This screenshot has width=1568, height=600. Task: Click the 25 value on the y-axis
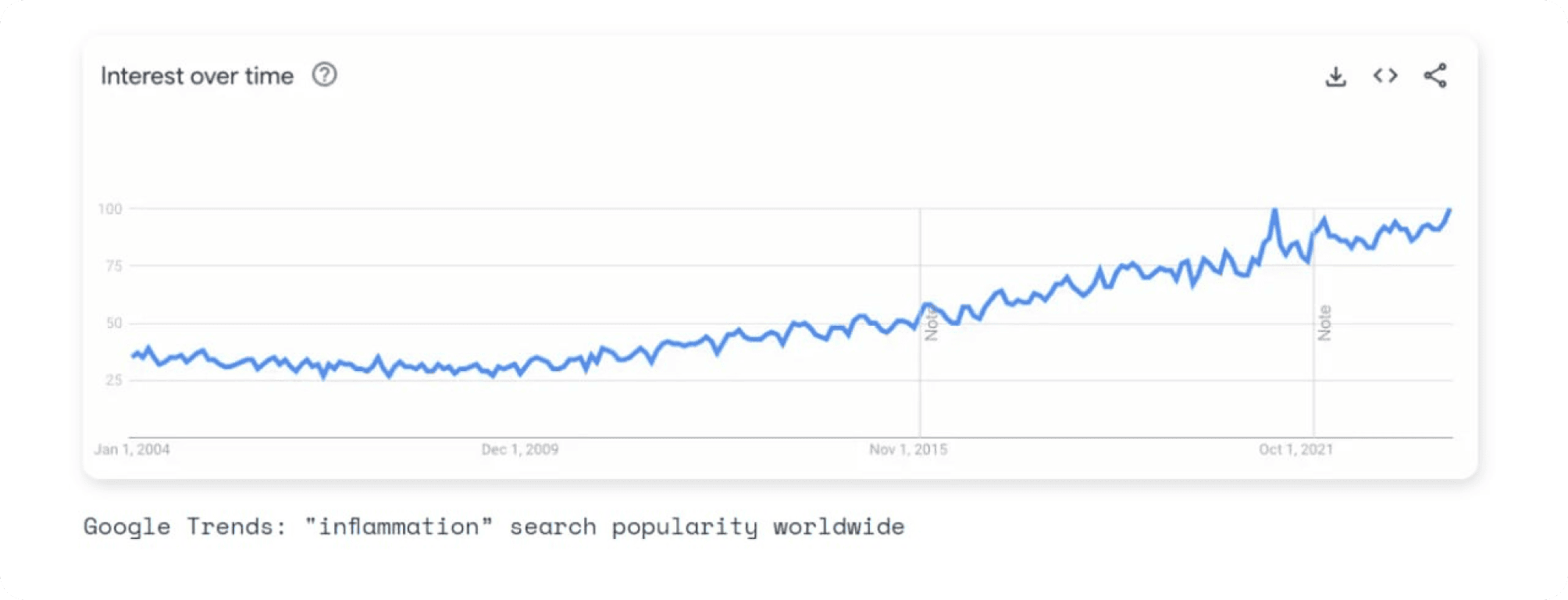(x=114, y=380)
